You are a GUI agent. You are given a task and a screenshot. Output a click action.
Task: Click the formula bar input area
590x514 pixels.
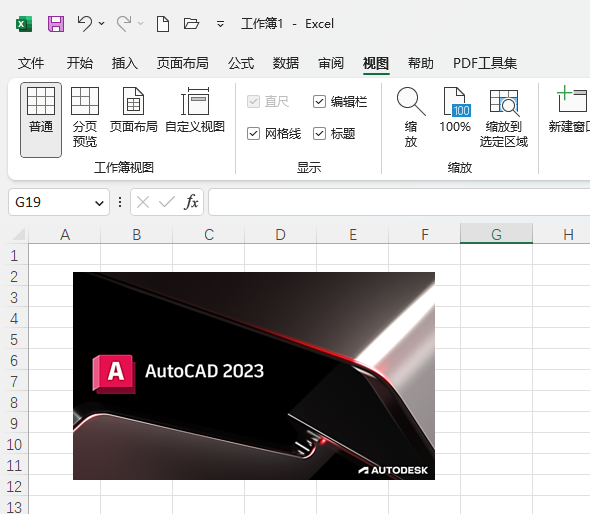[399, 202]
